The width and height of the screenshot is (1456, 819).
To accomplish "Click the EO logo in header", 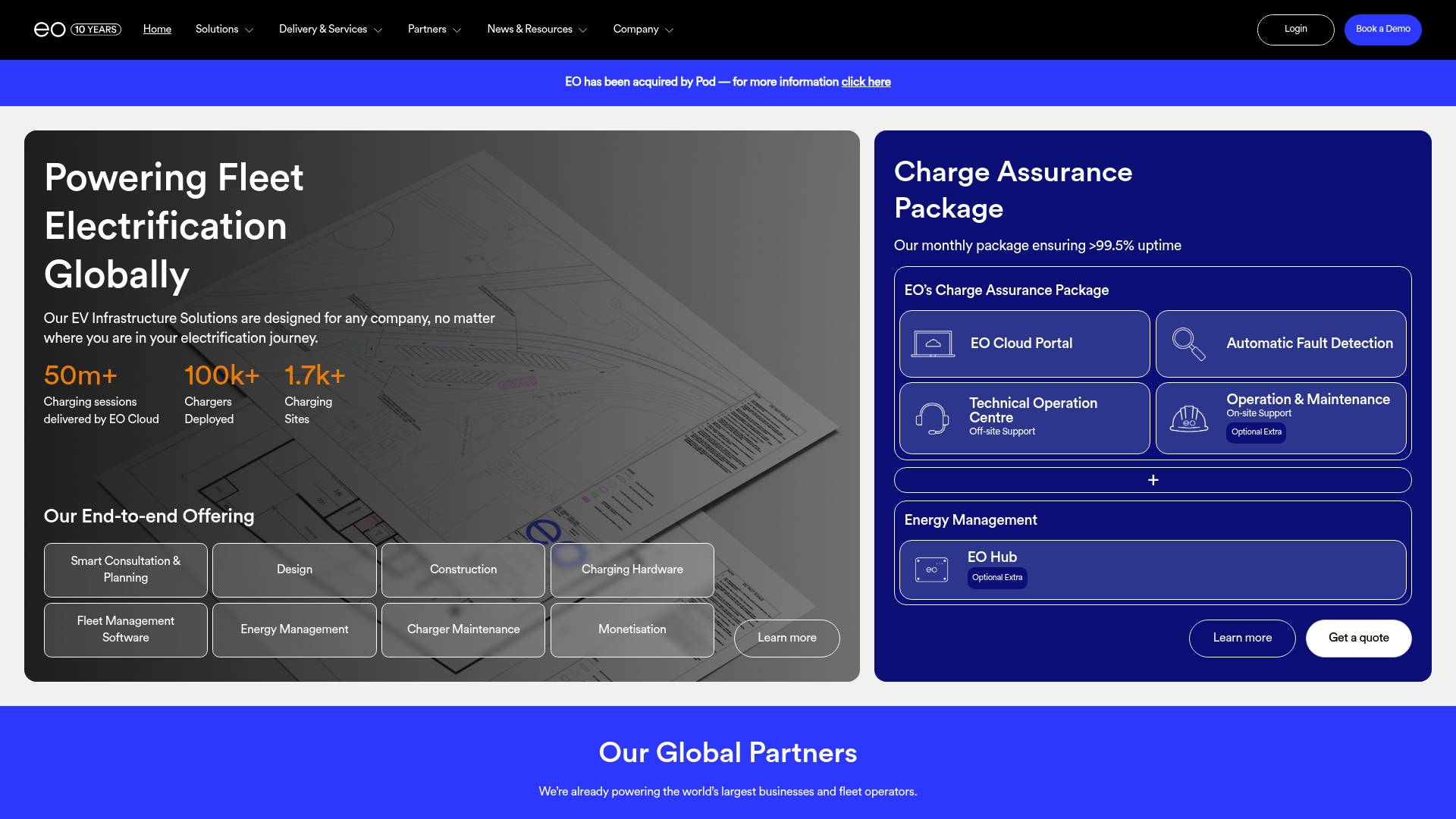I will 50,30.
